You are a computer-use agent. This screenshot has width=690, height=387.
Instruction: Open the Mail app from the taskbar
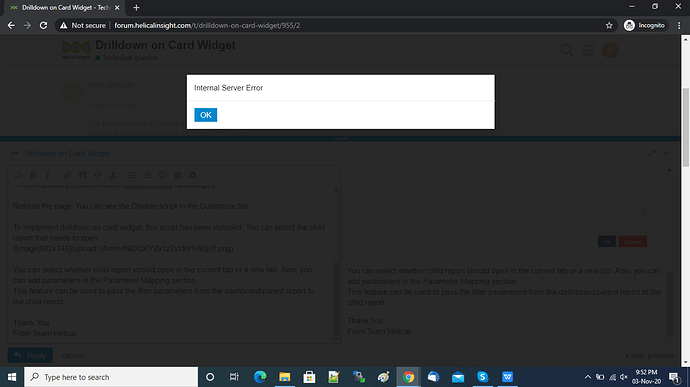458,377
